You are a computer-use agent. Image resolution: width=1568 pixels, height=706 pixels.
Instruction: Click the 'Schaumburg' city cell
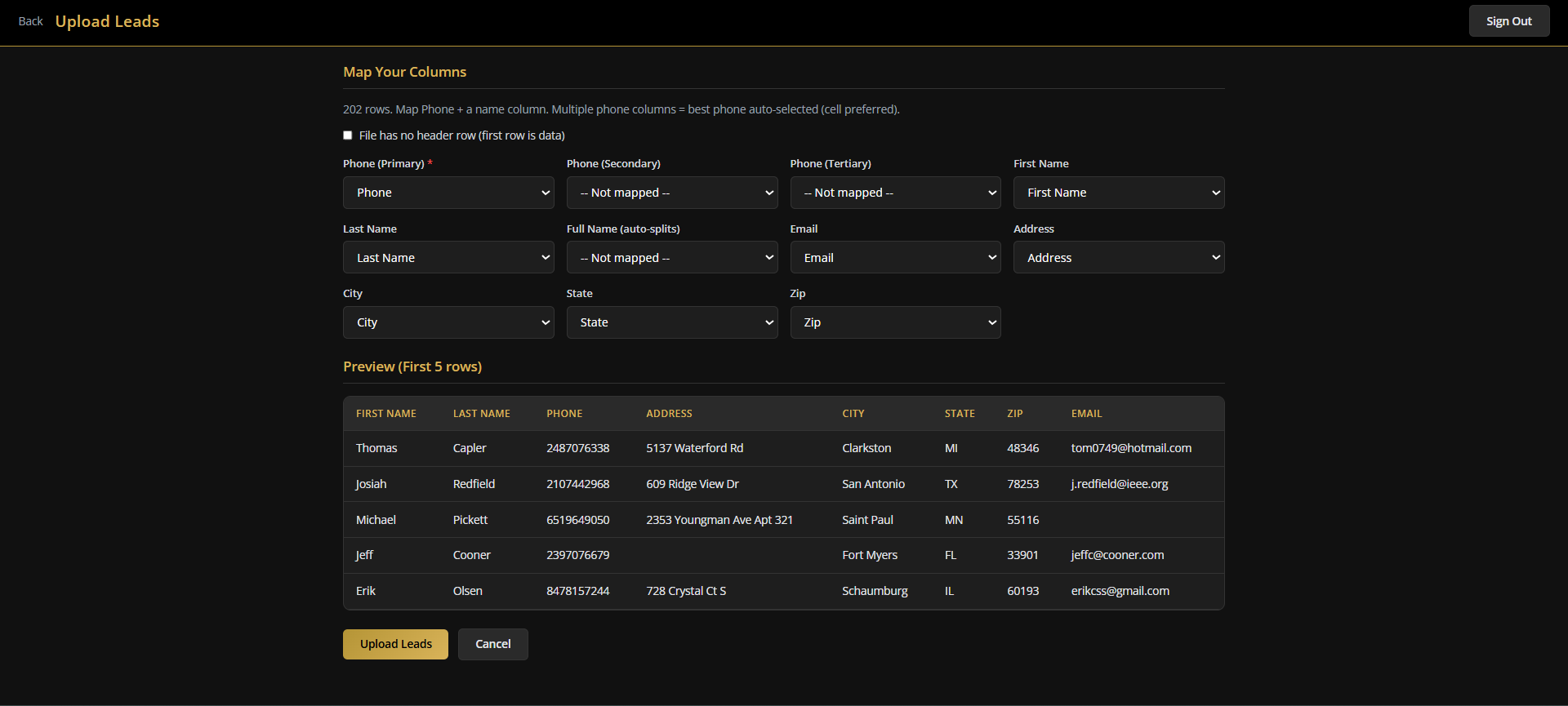point(875,591)
